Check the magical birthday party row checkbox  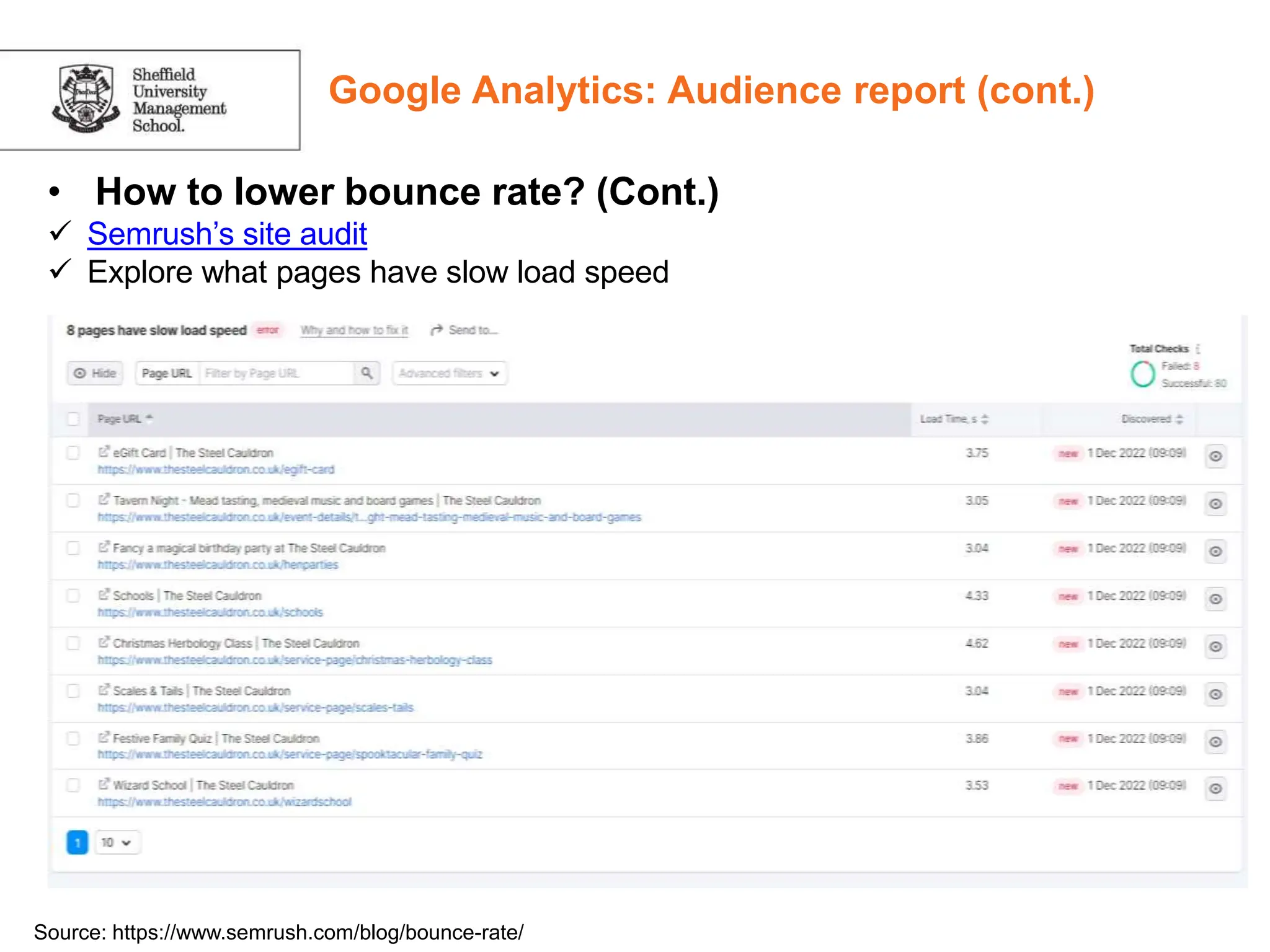pyautogui.click(x=73, y=549)
